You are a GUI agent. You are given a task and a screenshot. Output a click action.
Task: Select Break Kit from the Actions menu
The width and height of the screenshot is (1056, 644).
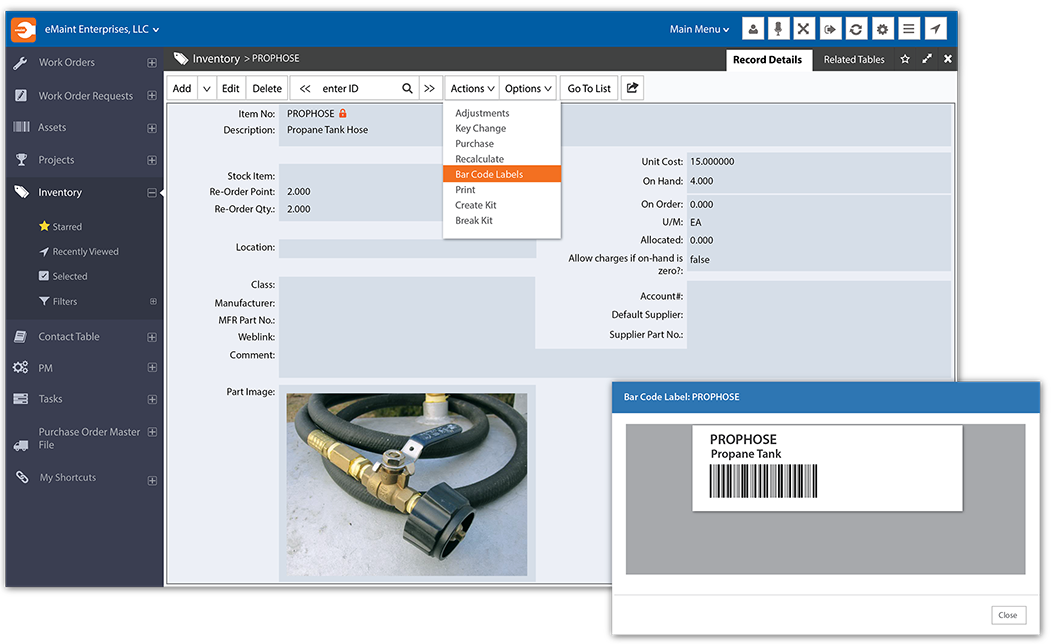473,220
